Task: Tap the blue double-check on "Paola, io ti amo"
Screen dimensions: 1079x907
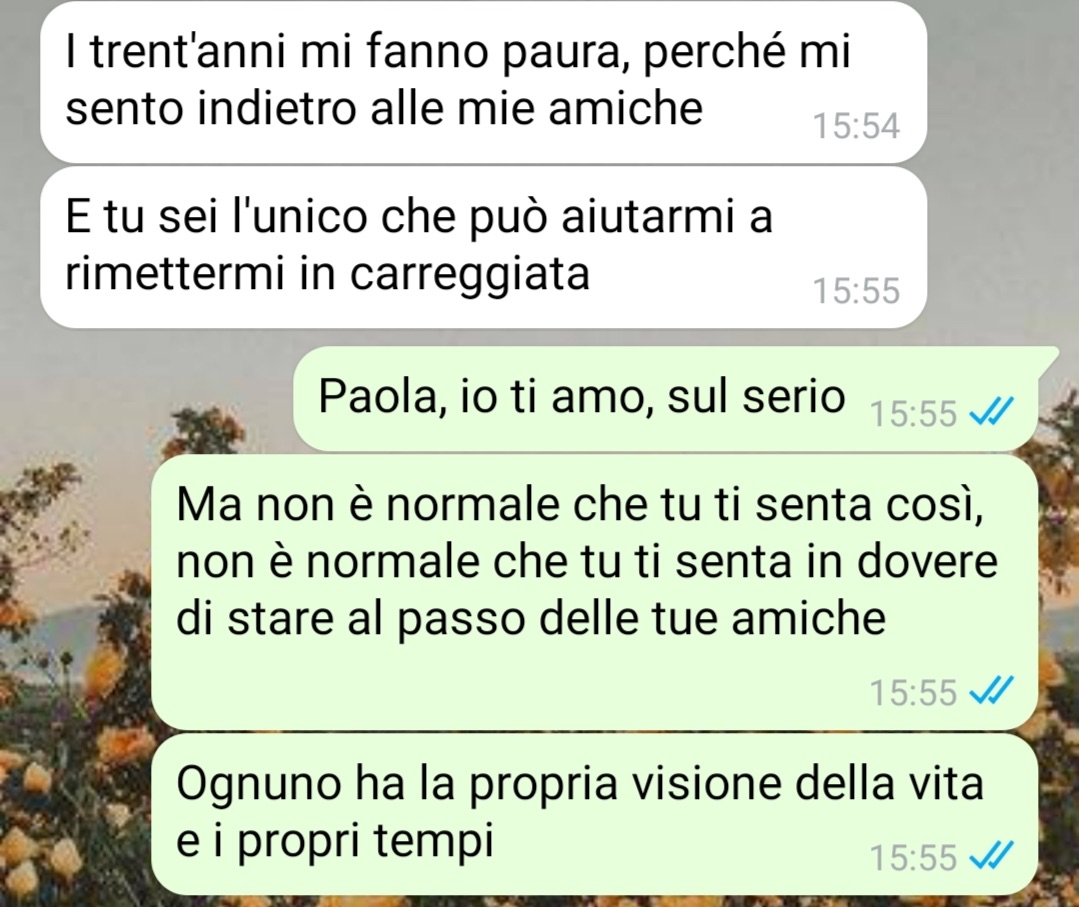Action: pyautogui.click(x=991, y=413)
